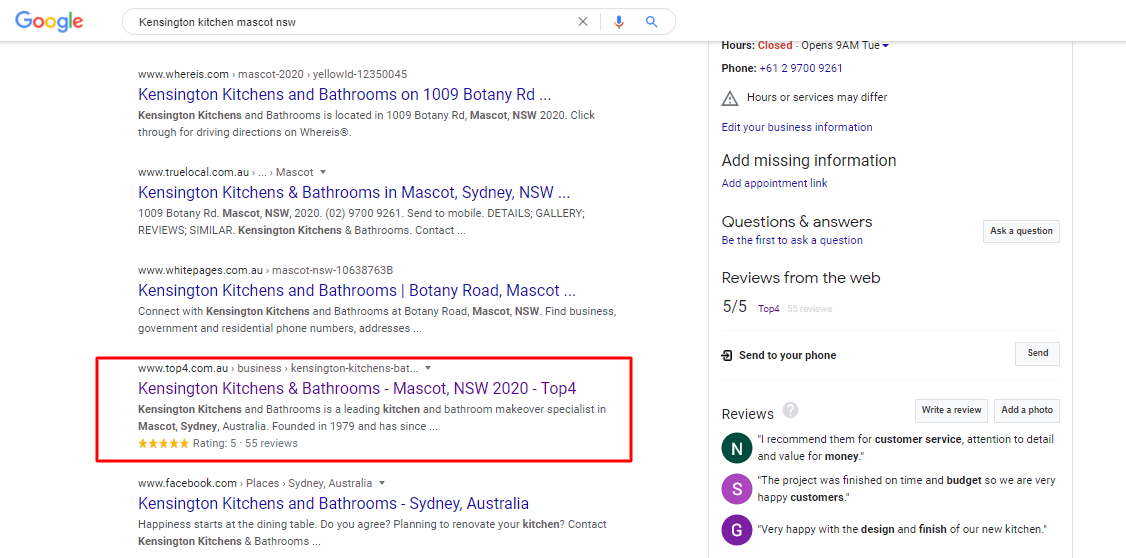Click Add appointment link
The width and height of the screenshot is (1126, 558).
[774, 183]
